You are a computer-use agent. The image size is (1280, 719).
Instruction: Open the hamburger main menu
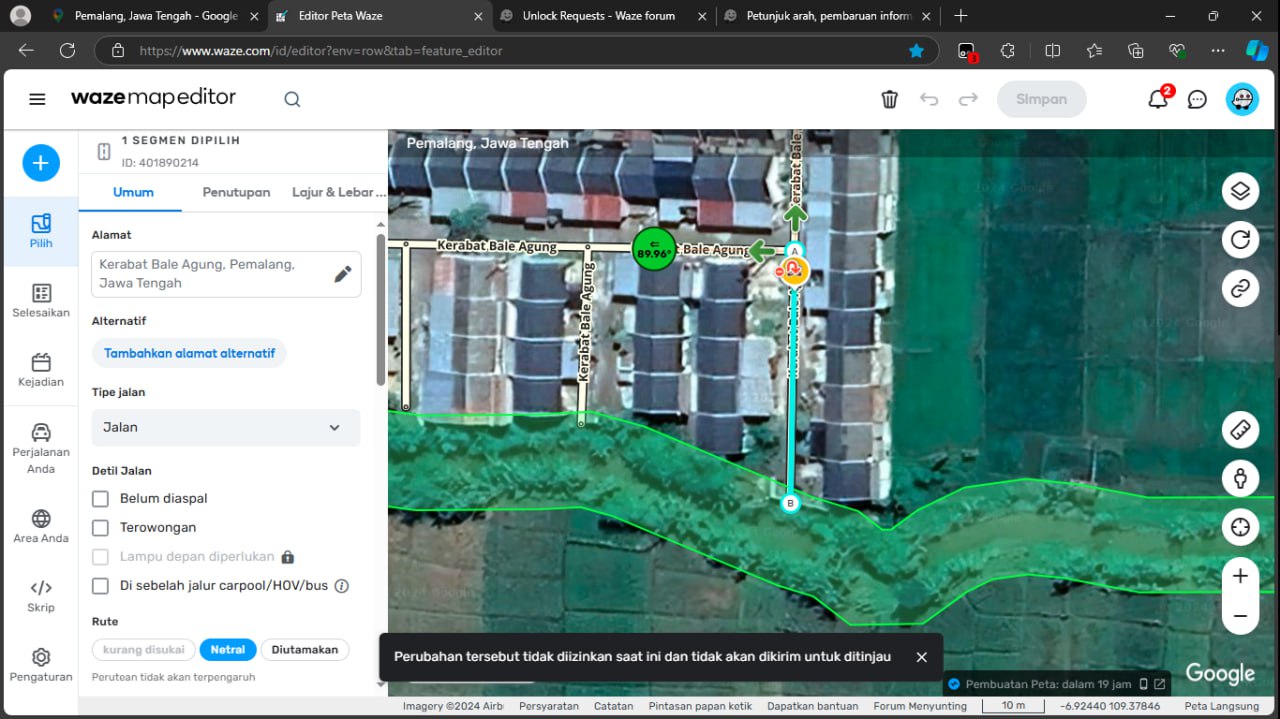37,99
